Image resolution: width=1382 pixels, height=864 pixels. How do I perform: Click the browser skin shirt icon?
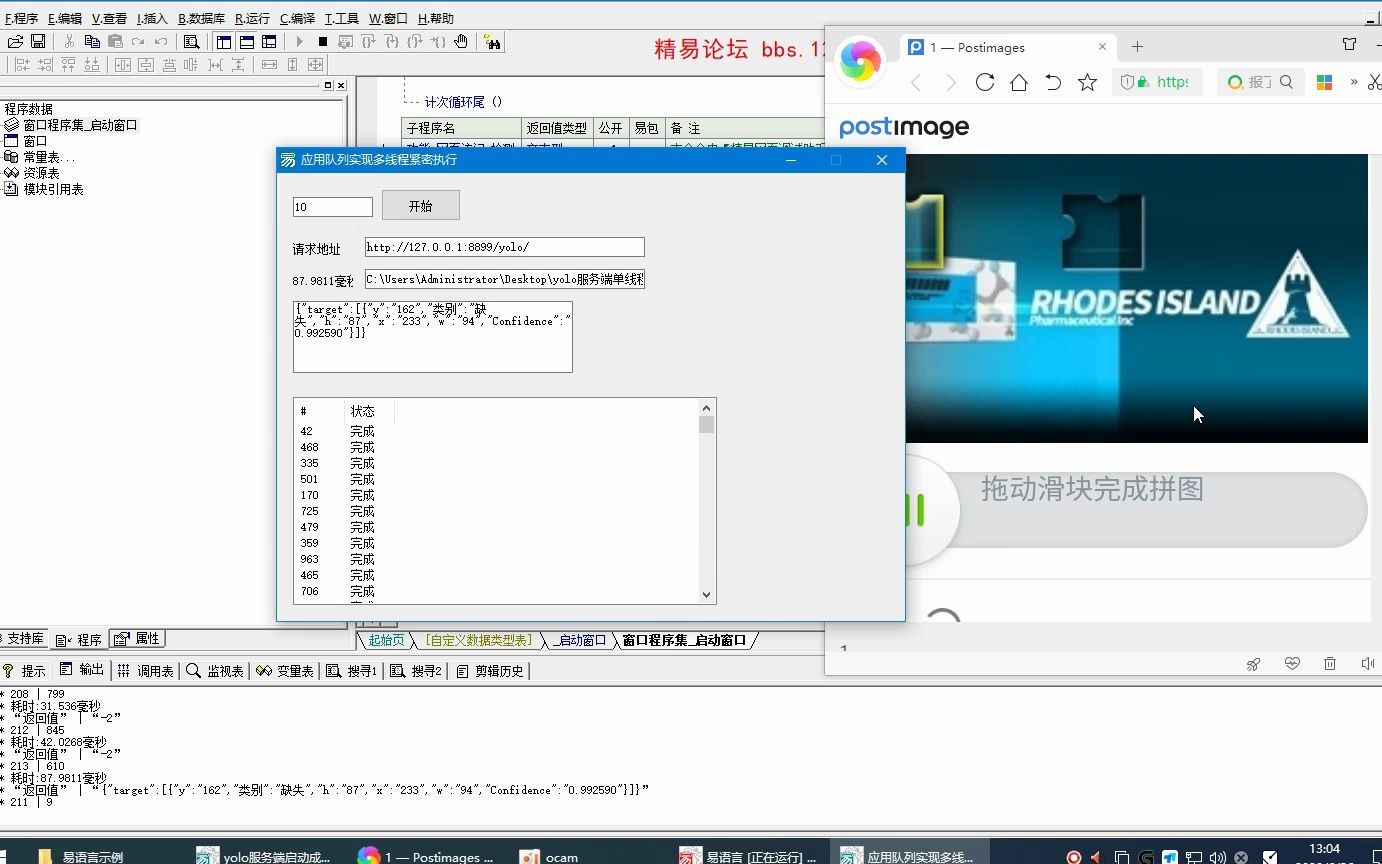click(x=1350, y=45)
